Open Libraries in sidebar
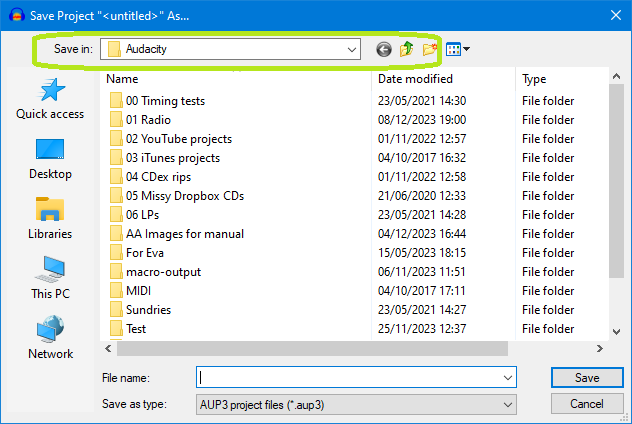 pyautogui.click(x=50, y=218)
